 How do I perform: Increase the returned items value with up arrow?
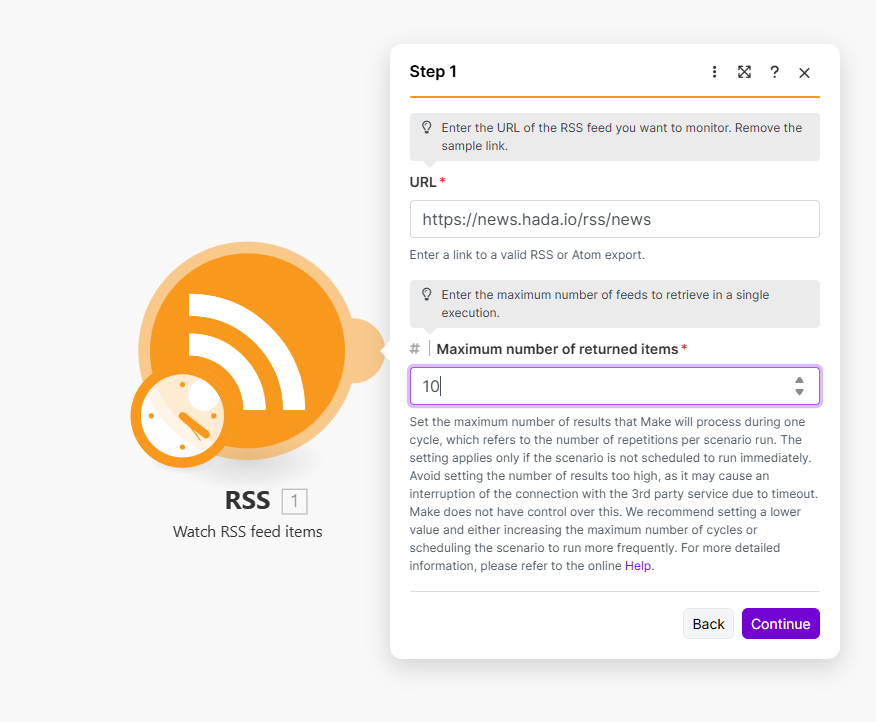[799, 380]
